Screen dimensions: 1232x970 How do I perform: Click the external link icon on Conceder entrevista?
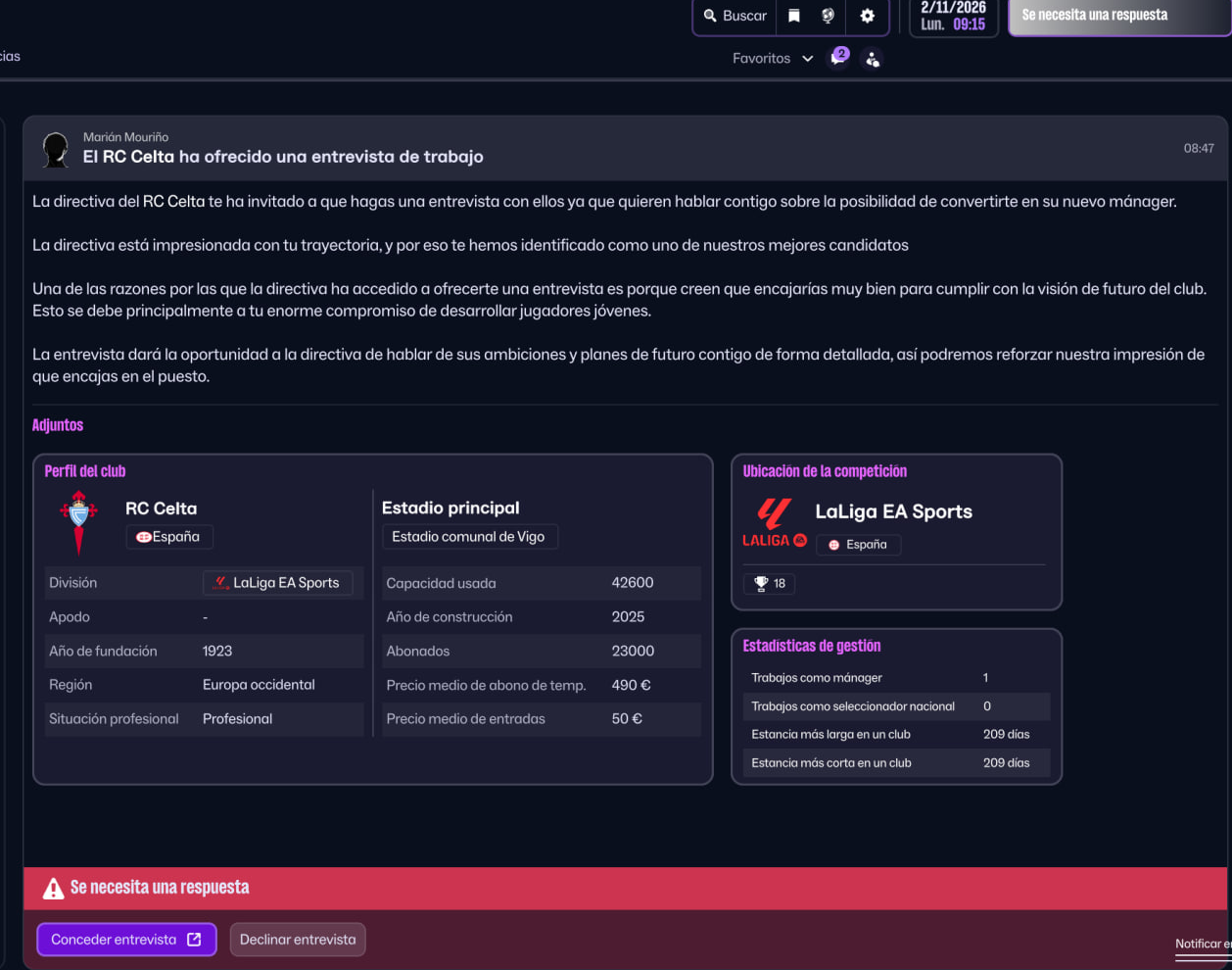[x=194, y=940]
